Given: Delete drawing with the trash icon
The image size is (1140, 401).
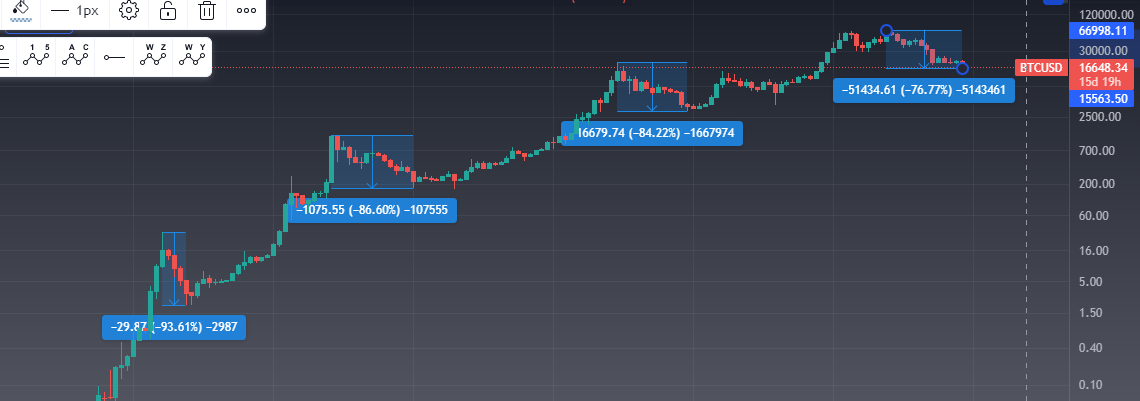Looking at the screenshot, I should coord(207,12).
